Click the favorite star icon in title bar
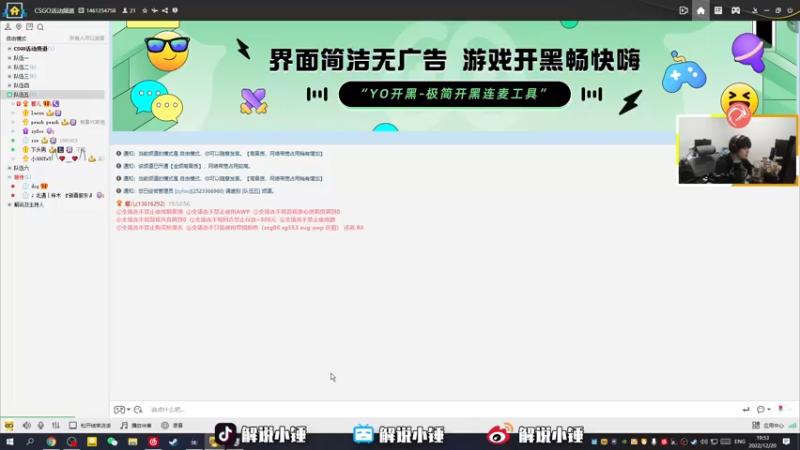This screenshot has height=450, width=800. point(145,10)
